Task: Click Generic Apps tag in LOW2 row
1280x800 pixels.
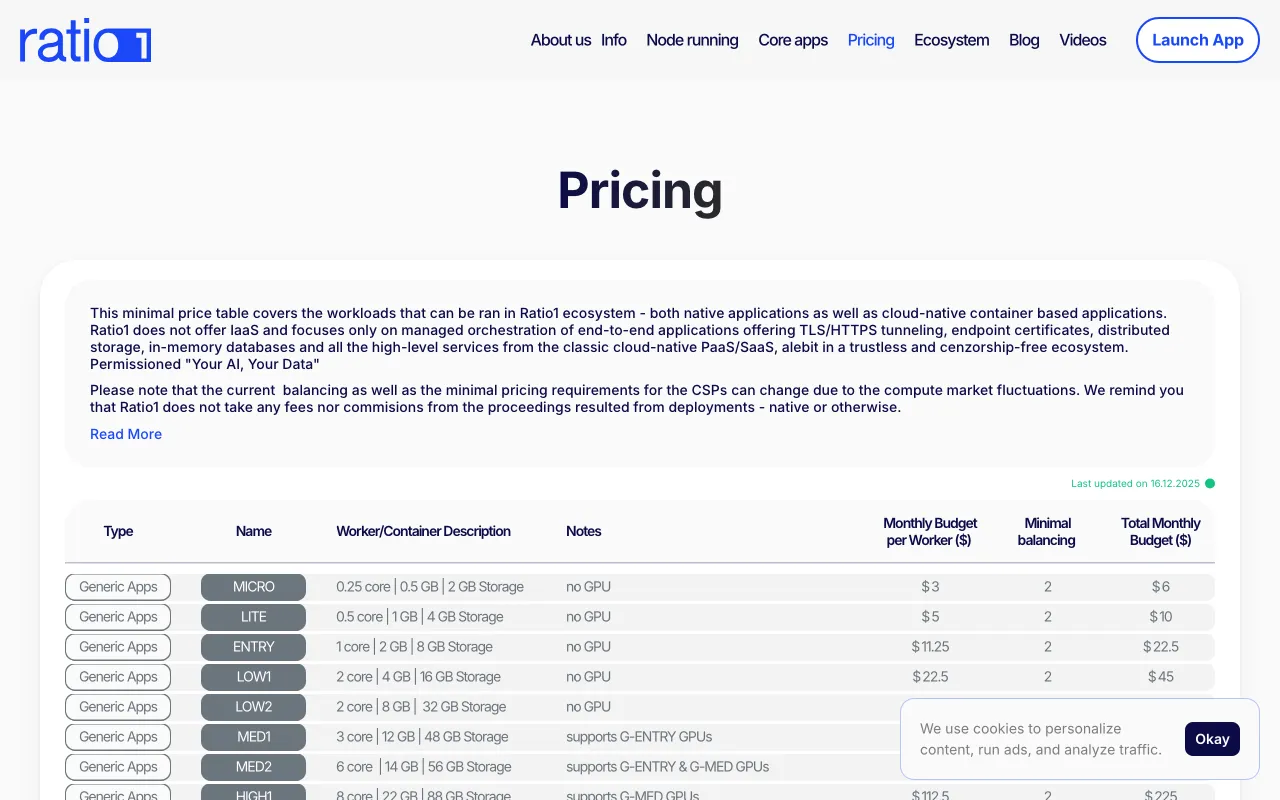Action: [118, 707]
